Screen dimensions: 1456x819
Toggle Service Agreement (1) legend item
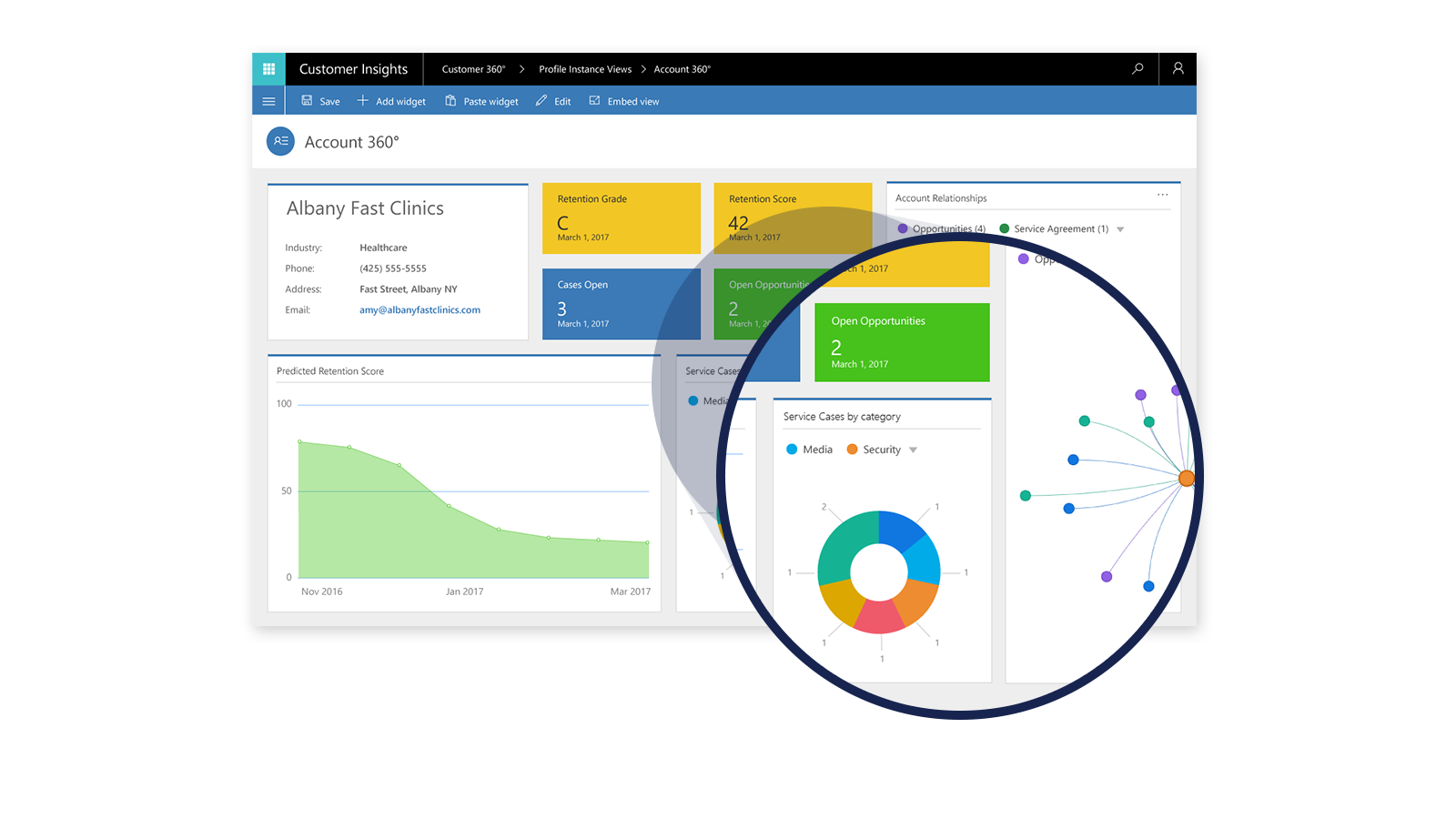[1054, 229]
